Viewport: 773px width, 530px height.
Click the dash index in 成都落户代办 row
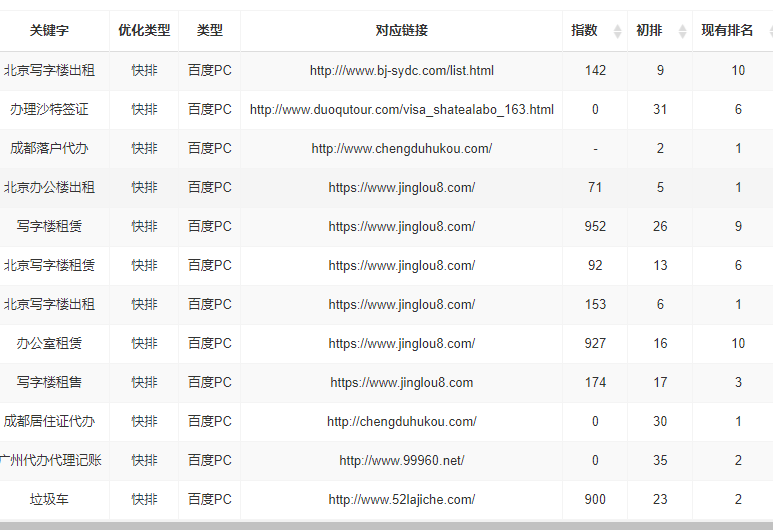tap(595, 148)
